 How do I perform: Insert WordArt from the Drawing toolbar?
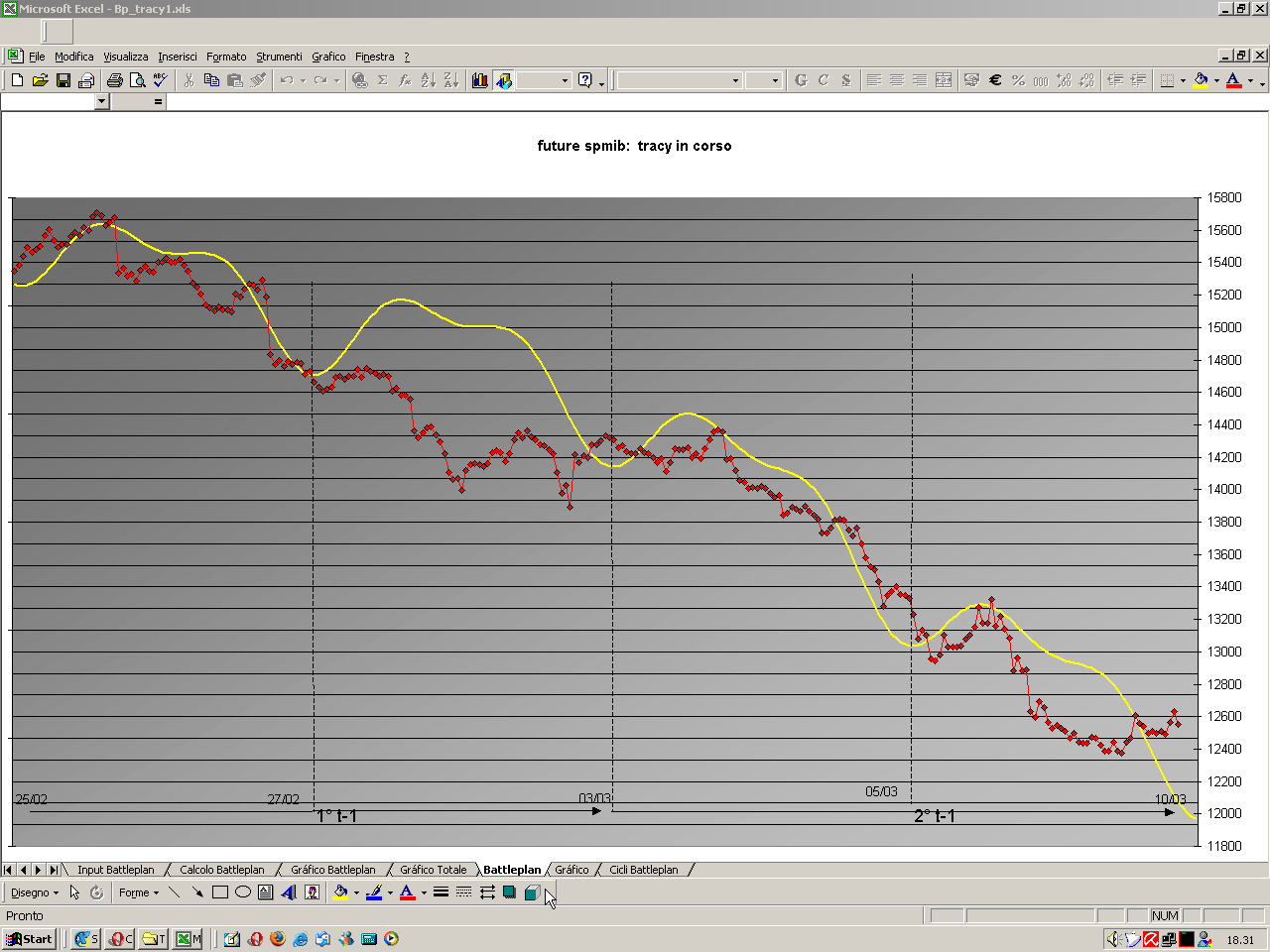[x=289, y=892]
